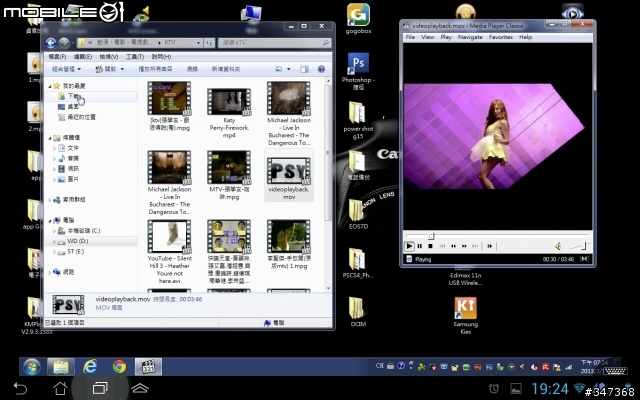Pause the video in Media Player Classic

421,246
